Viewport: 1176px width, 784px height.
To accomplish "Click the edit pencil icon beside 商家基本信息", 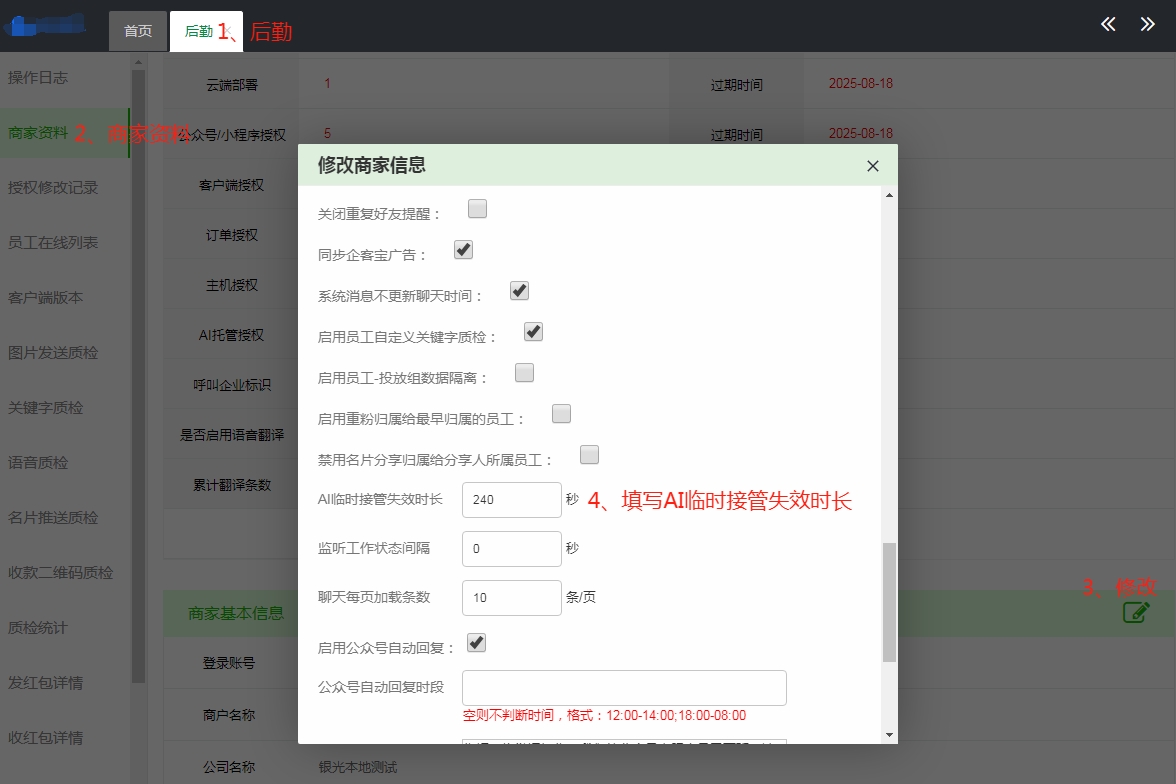I will click(x=1136, y=614).
